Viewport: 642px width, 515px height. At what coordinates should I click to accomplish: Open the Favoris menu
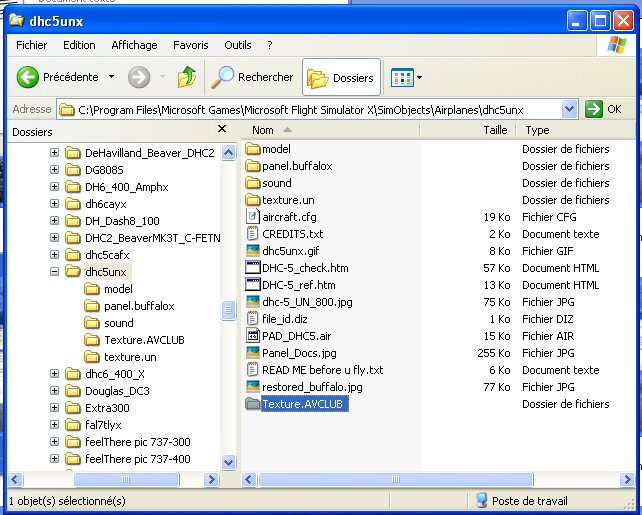point(190,45)
